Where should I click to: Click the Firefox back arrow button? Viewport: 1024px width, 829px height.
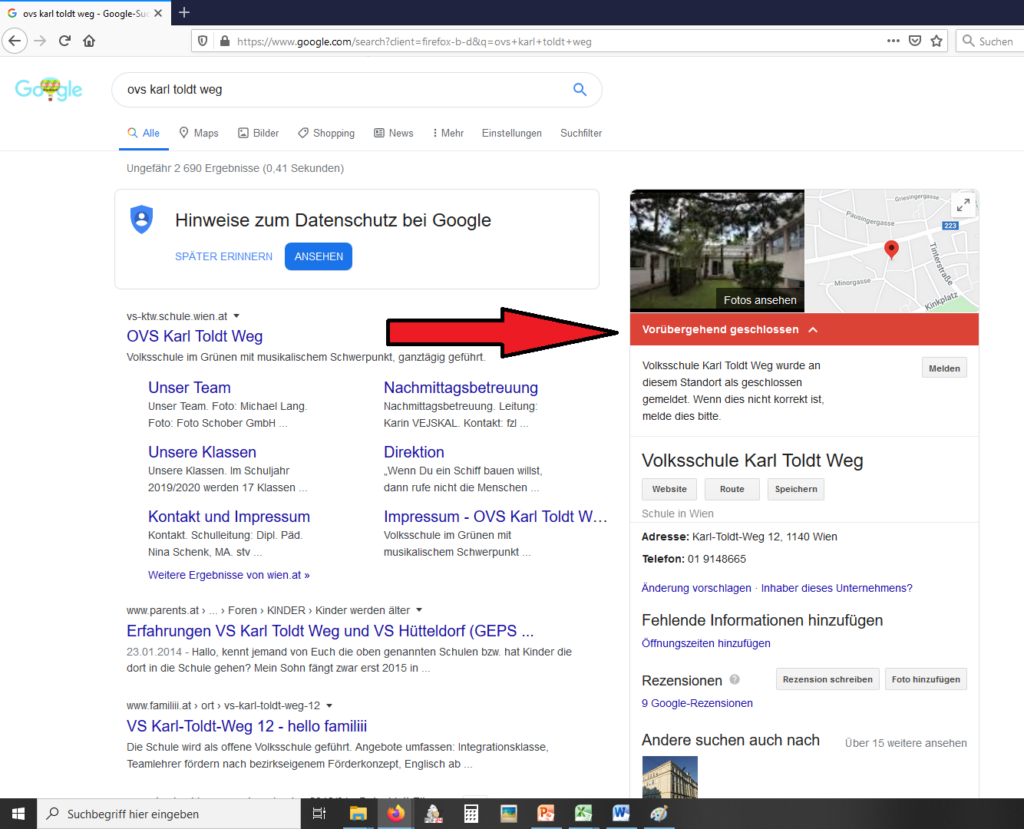(x=15, y=41)
